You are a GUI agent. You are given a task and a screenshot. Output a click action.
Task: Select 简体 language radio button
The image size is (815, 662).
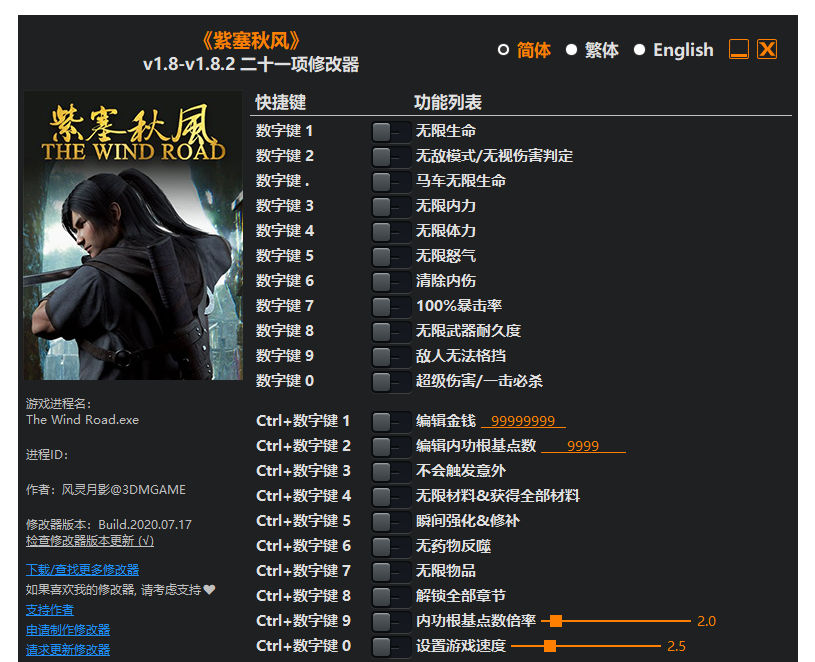coord(503,50)
